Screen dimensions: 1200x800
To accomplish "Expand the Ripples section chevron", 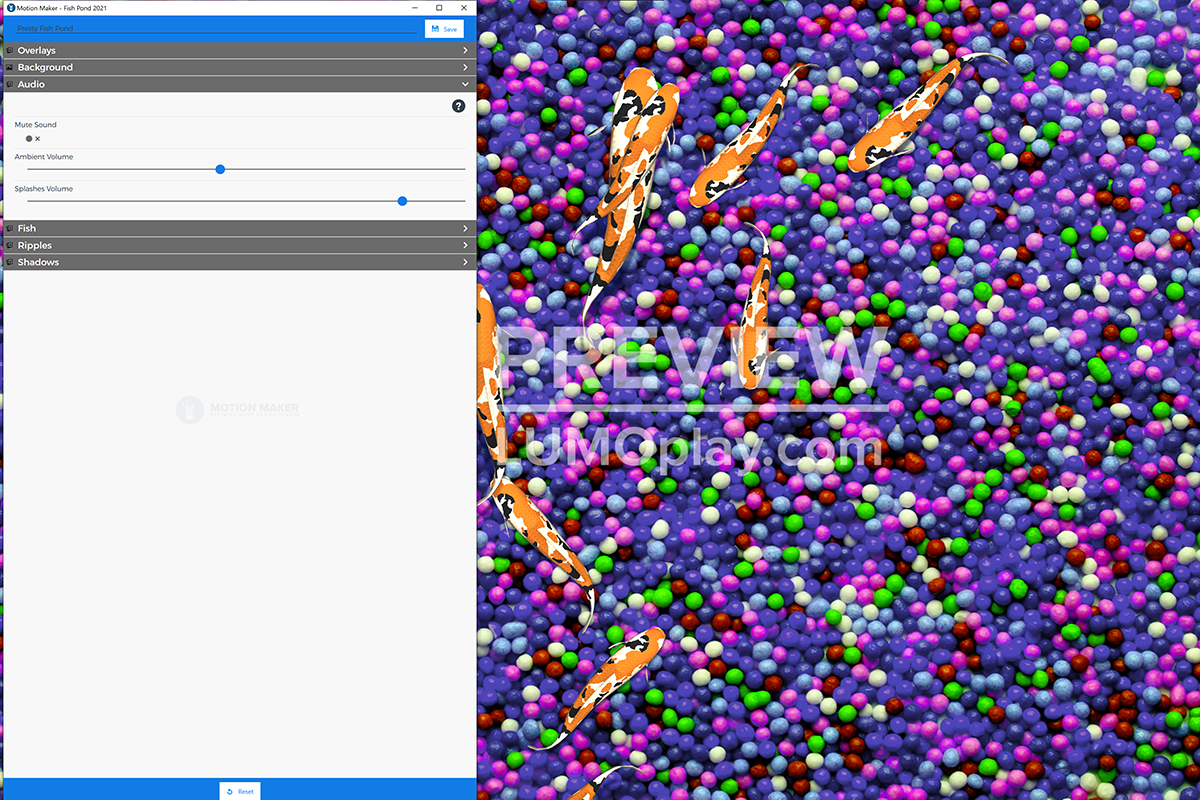I will pos(465,245).
